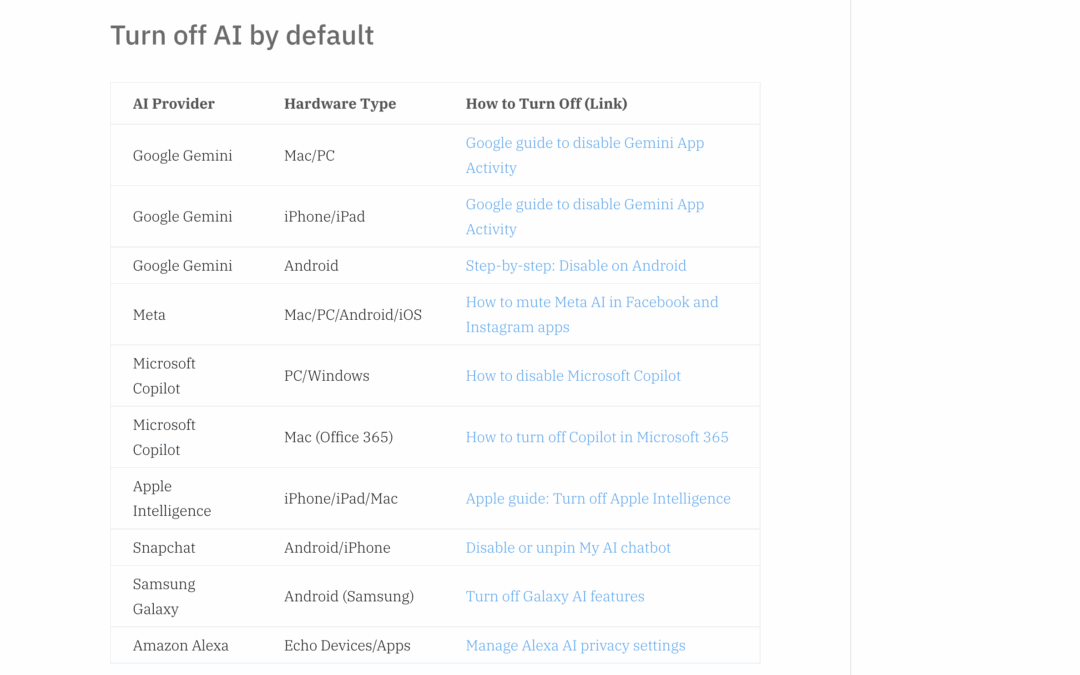Click Disable or unpin My AI chatbot link
Viewport: 1080px width, 675px height.
[568, 547]
